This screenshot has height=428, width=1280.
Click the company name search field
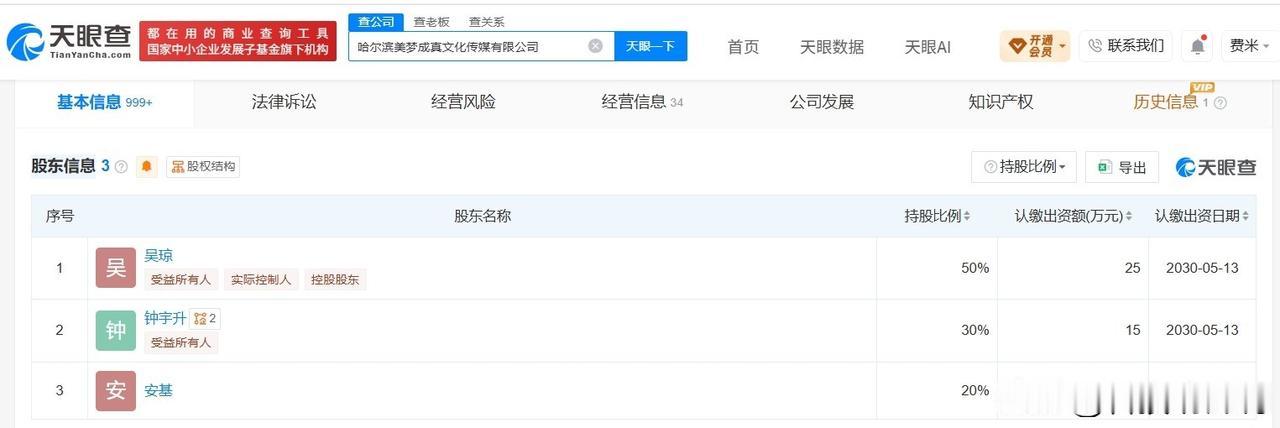(x=468, y=46)
